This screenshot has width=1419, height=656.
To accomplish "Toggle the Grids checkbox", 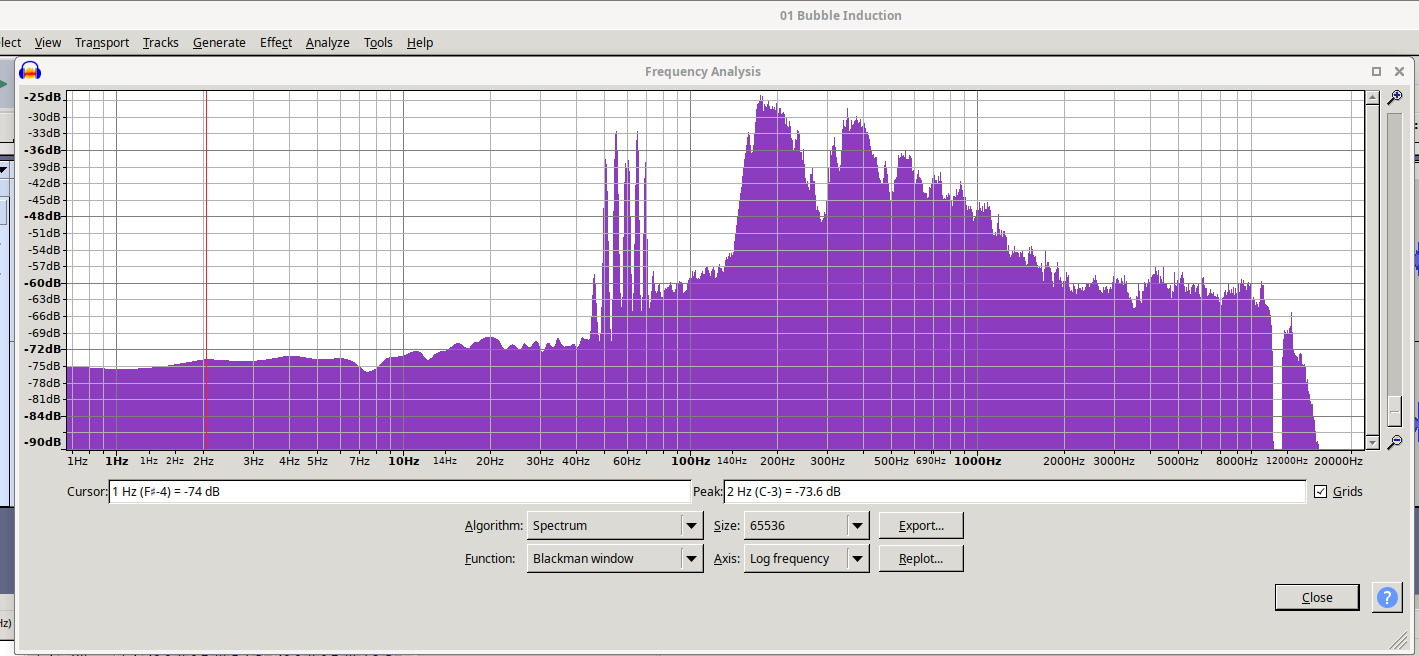I will pos(1321,492).
